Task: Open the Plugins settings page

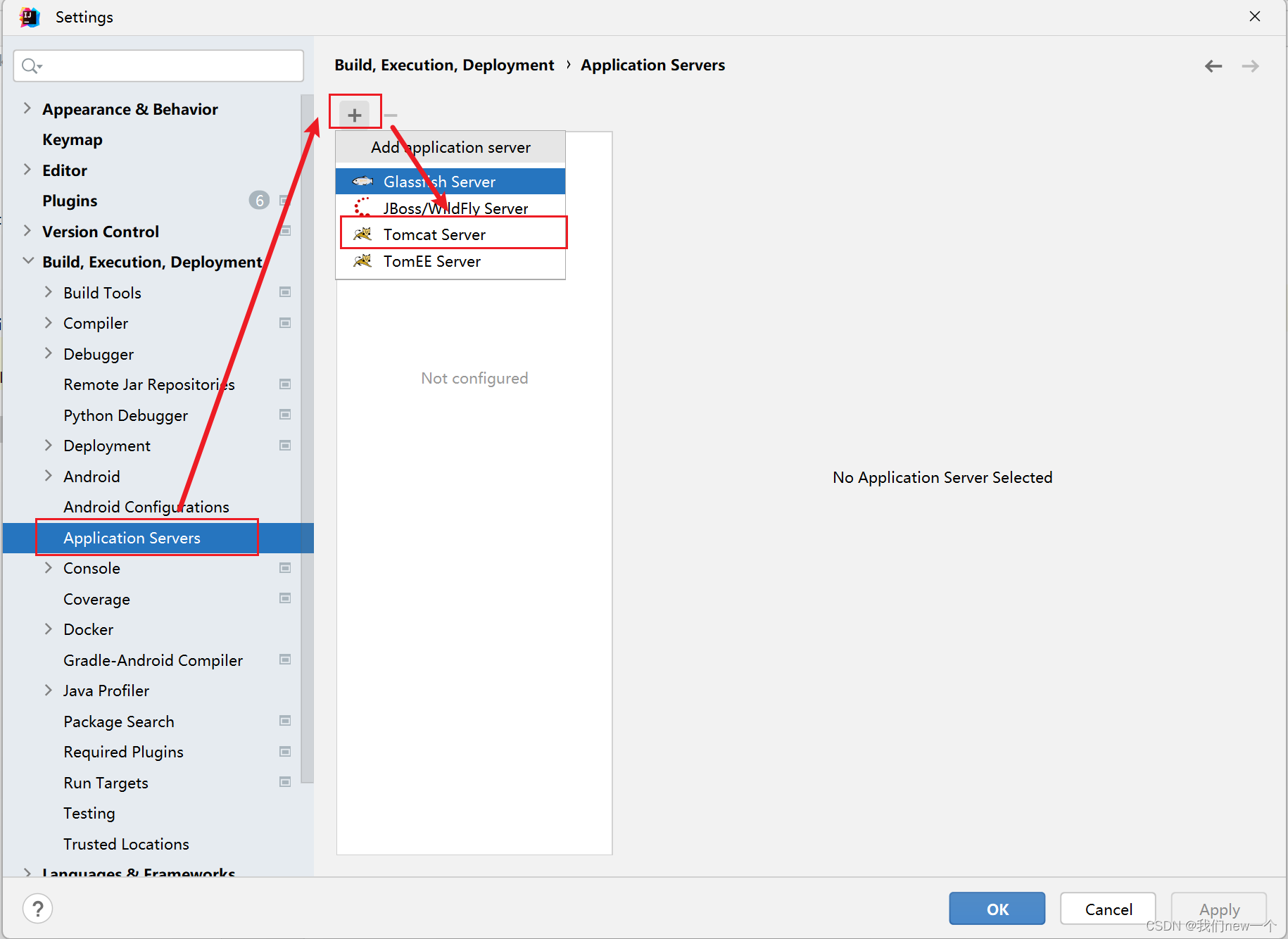Action: [x=70, y=201]
